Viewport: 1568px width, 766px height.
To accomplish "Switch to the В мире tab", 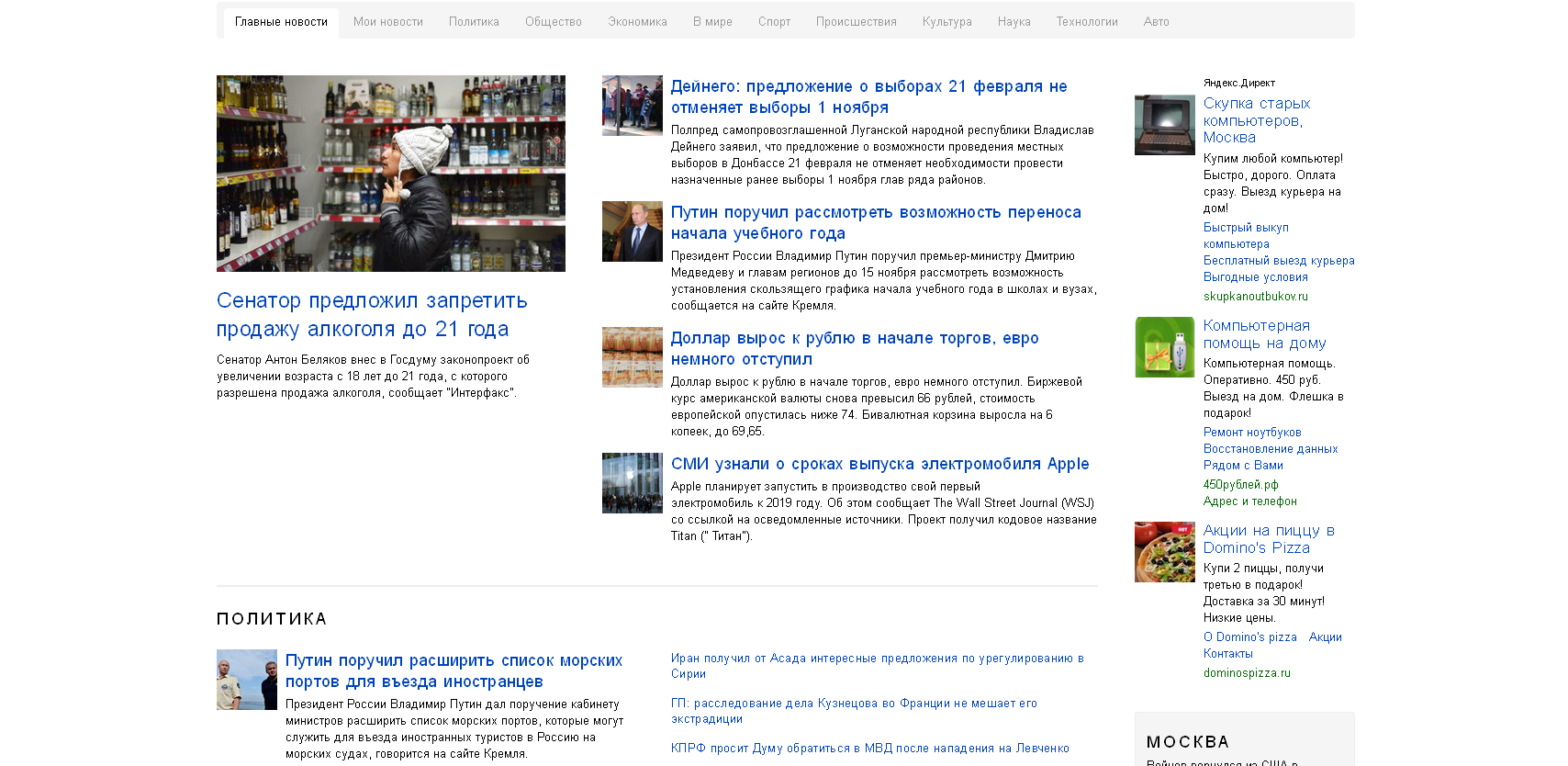I will 712,22.
